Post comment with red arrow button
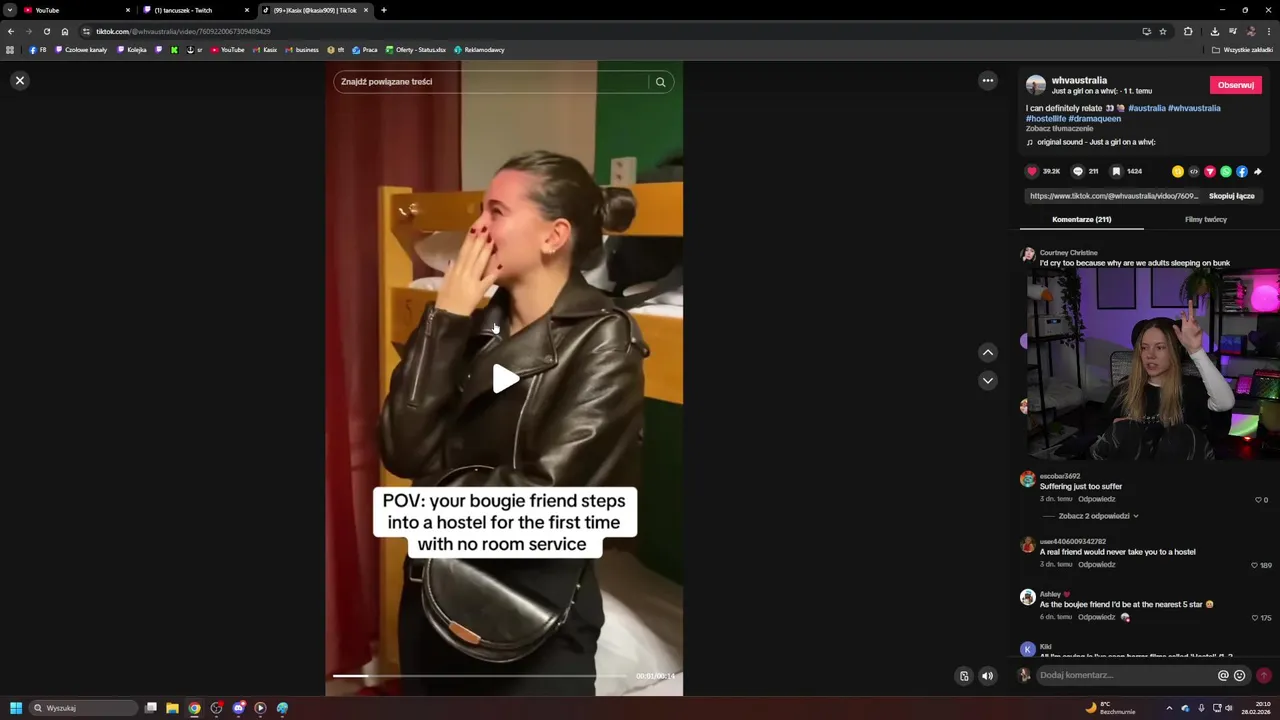This screenshot has width=1280, height=720. pos(1264,676)
